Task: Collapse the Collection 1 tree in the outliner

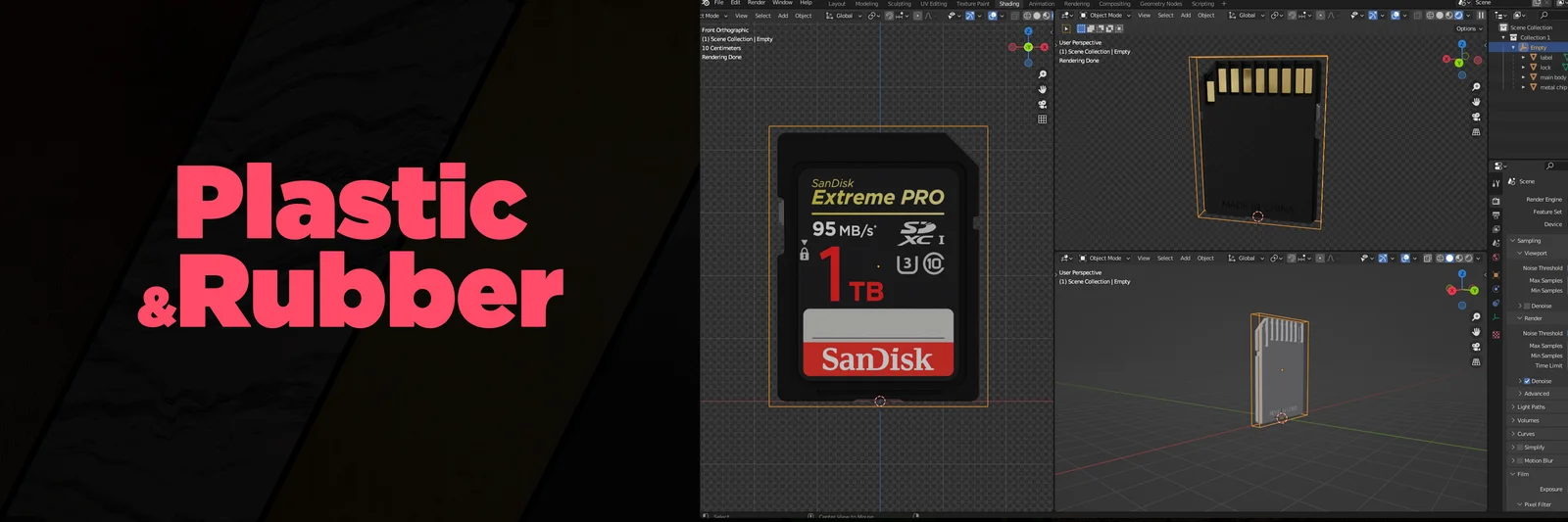Action: (1505, 37)
